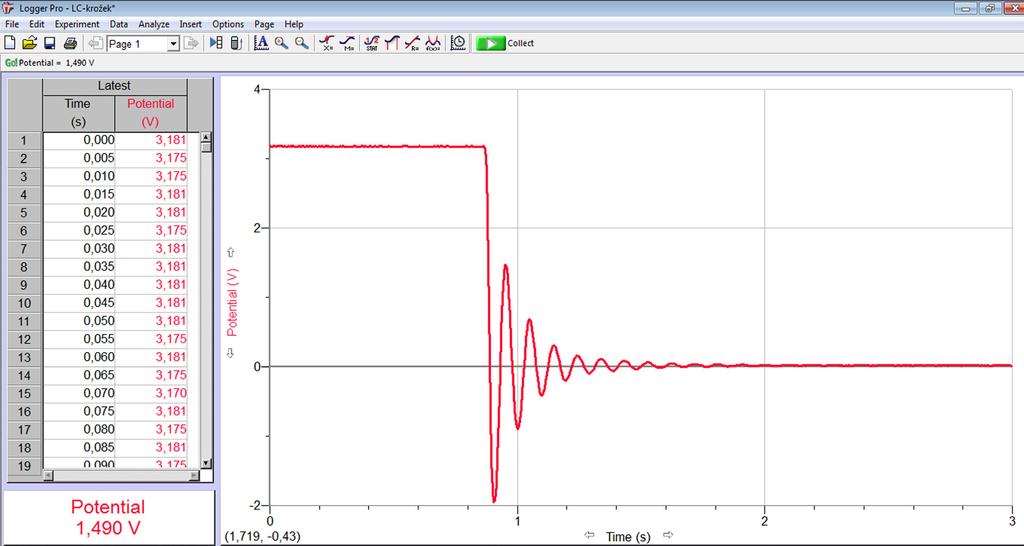The width and height of the screenshot is (1024, 546).
Task: Click the x-axis tick label 2
Action: (765, 521)
